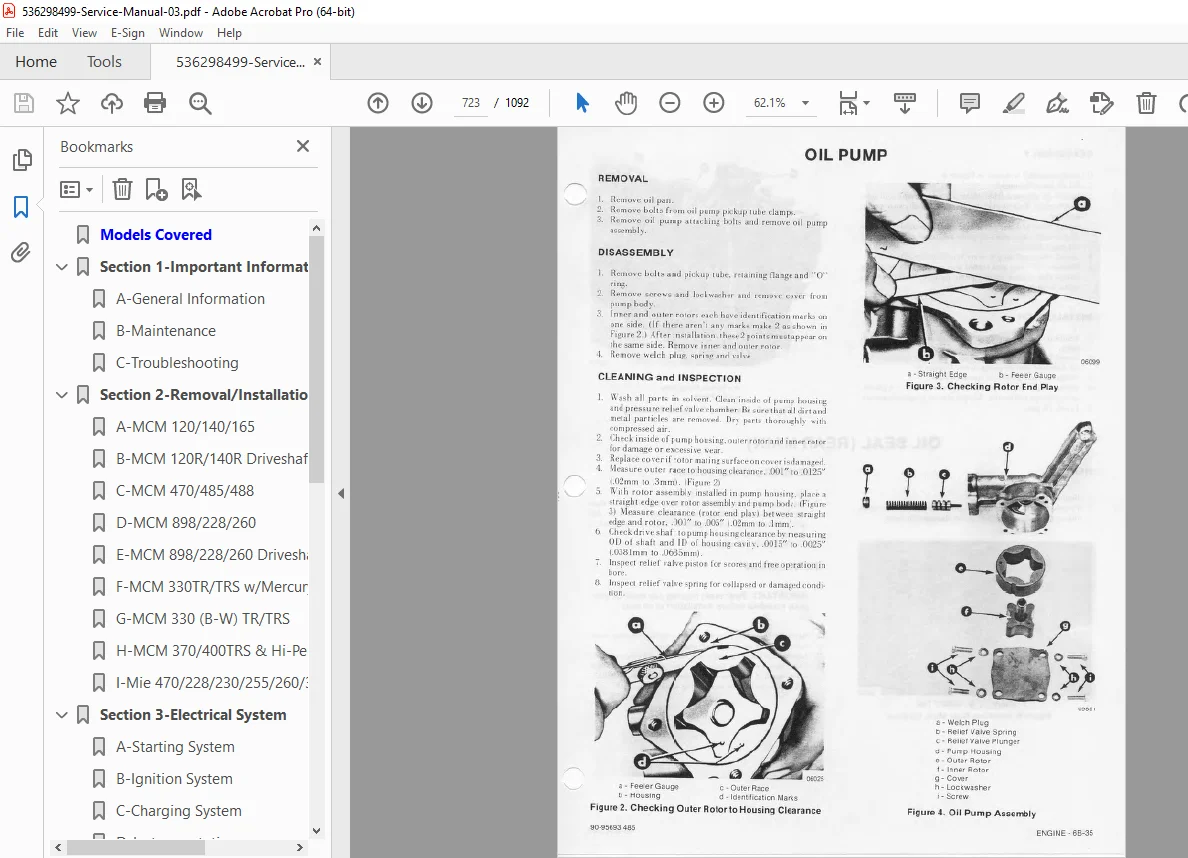Click the delete trash icon in toolbar

(x=1146, y=103)
